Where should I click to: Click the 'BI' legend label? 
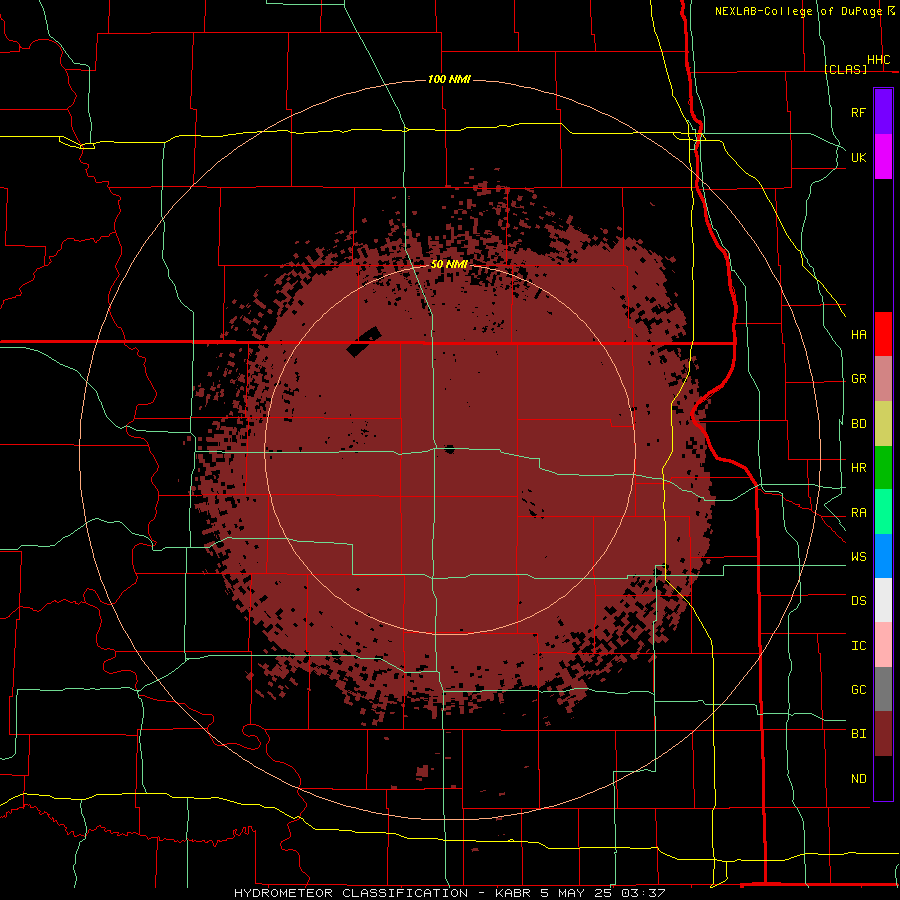858,734
